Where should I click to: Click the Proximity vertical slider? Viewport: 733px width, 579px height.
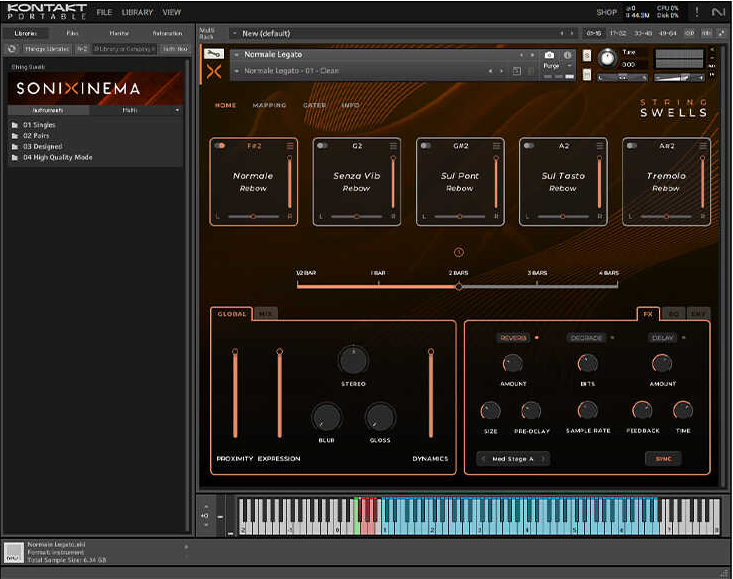coord(235,393)
